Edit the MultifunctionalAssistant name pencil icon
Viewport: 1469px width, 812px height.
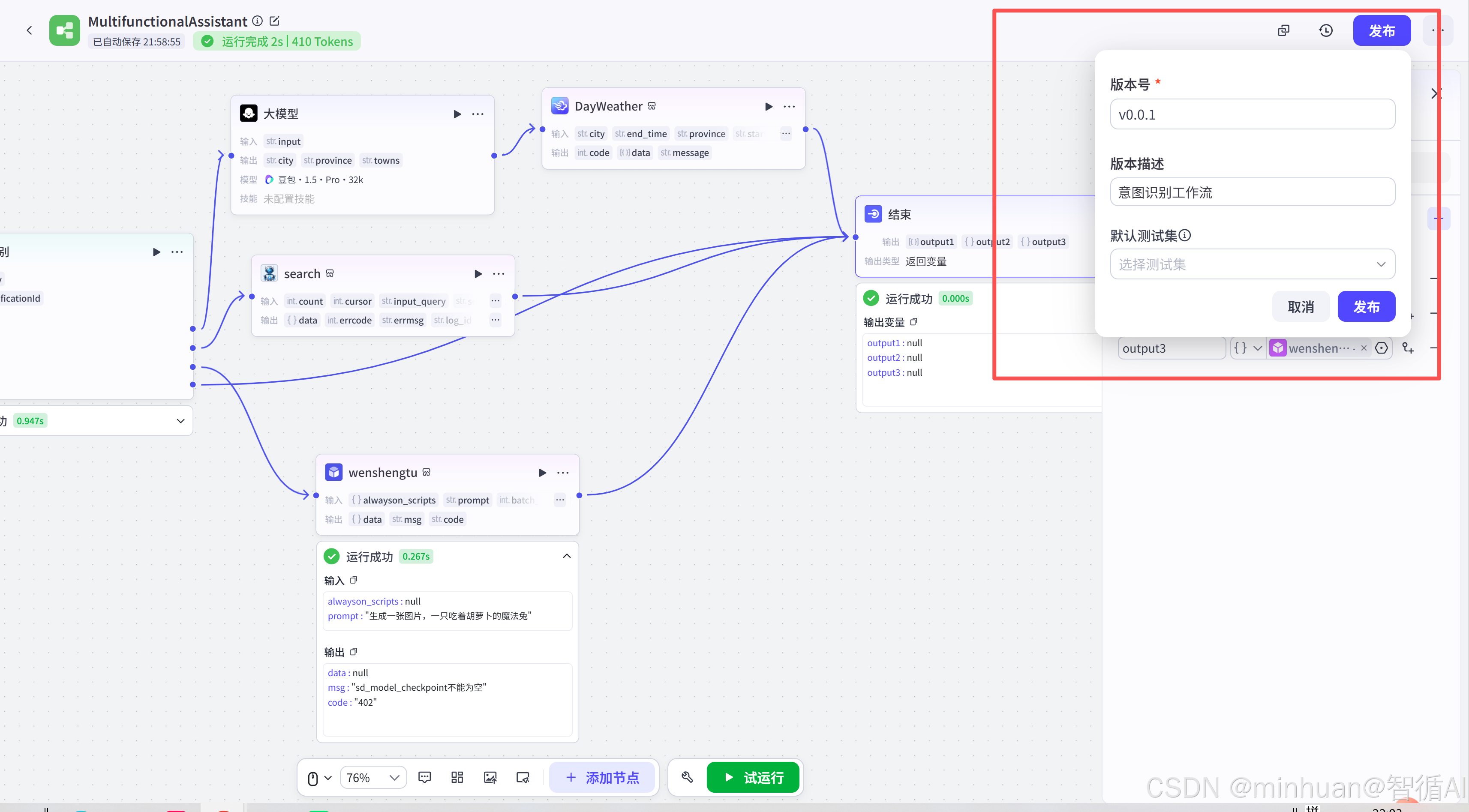point(274,21)
